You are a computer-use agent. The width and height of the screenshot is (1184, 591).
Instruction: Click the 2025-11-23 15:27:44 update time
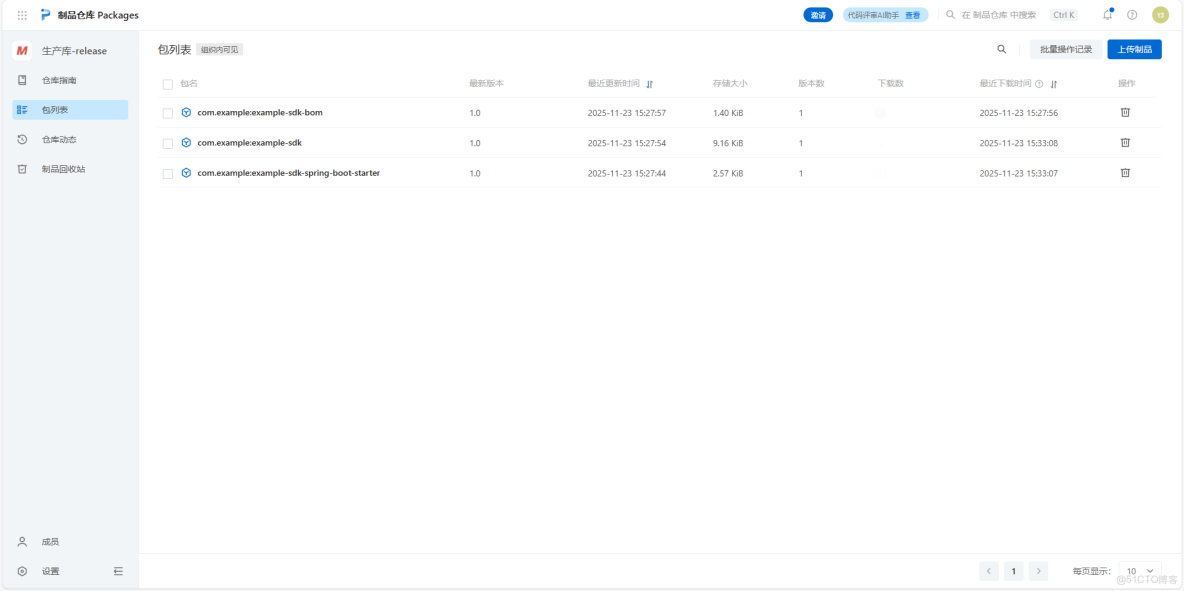(x=627, y=173)
